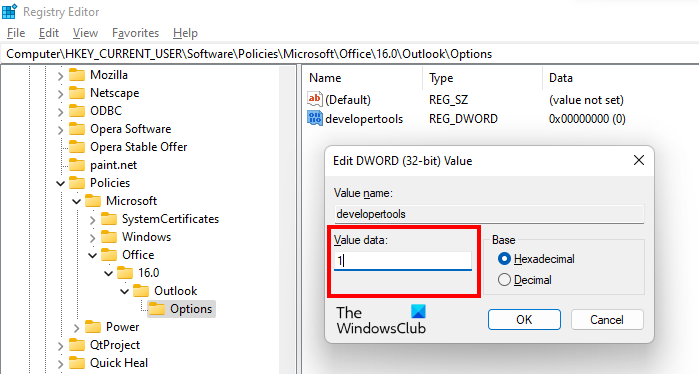Click the Mozilla folder icon

(77, 75)
